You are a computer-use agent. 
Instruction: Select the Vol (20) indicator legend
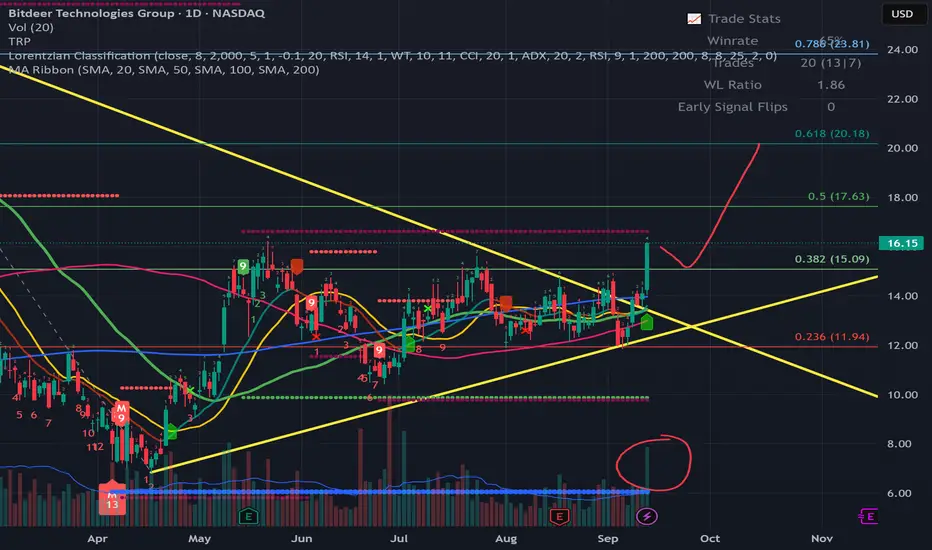31,27
